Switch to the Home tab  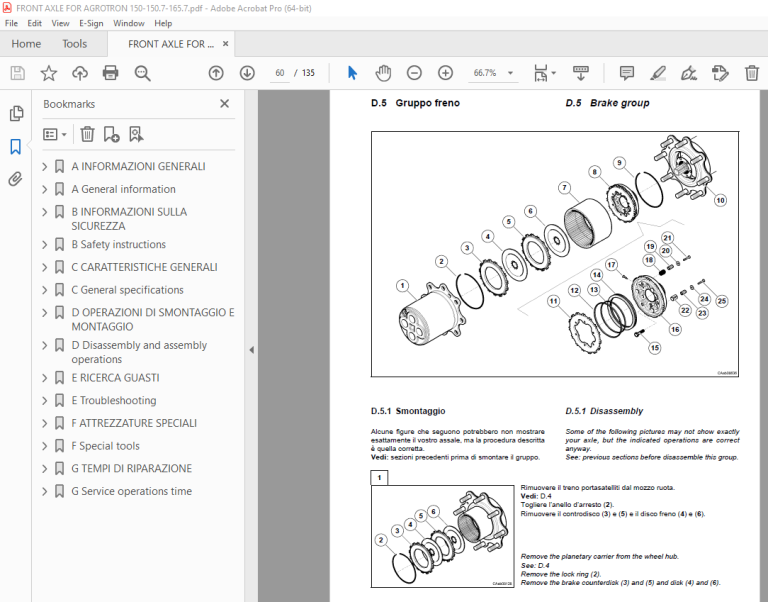coord(26,44)
